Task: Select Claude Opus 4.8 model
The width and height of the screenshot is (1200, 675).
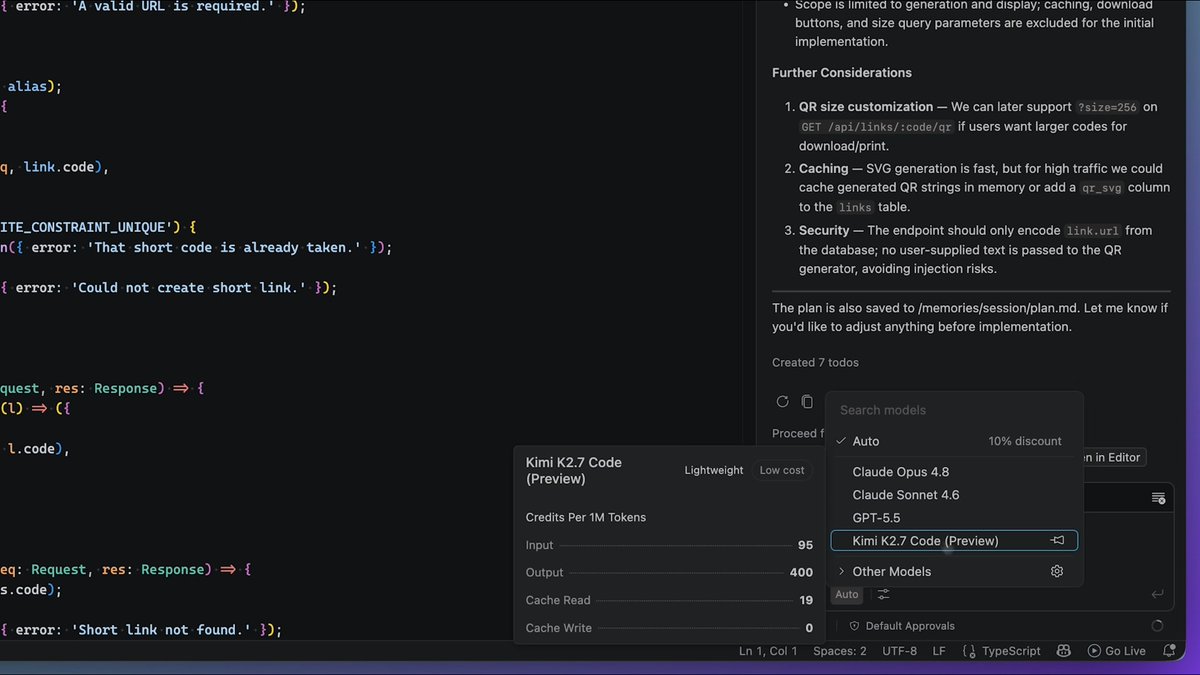Action: pos(954,472)
